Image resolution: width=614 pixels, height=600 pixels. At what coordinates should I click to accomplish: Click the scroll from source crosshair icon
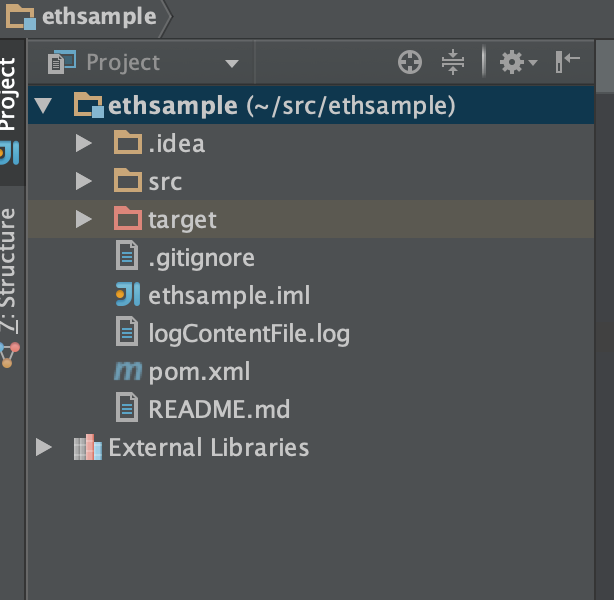(410, 62)
